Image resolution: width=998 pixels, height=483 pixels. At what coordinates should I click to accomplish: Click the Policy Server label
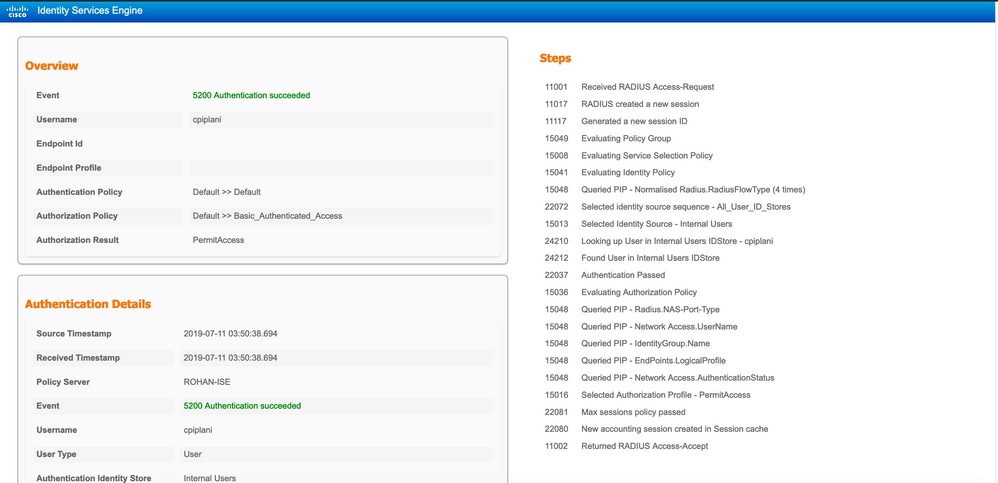[63, 382]
